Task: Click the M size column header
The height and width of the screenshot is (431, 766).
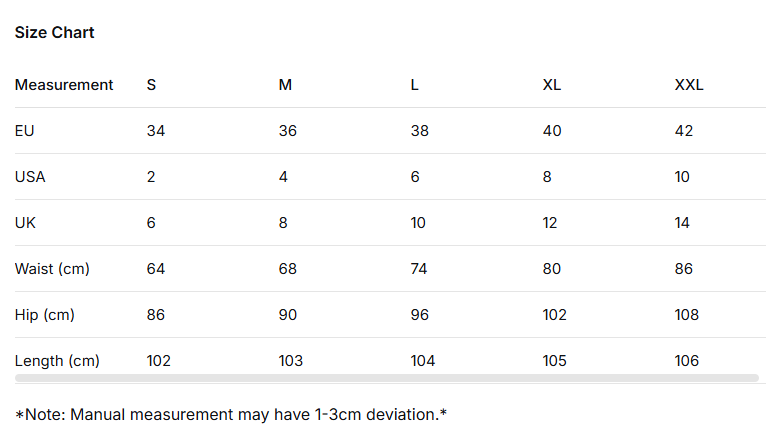Action: pyautogui.click(x=285, y=85)
